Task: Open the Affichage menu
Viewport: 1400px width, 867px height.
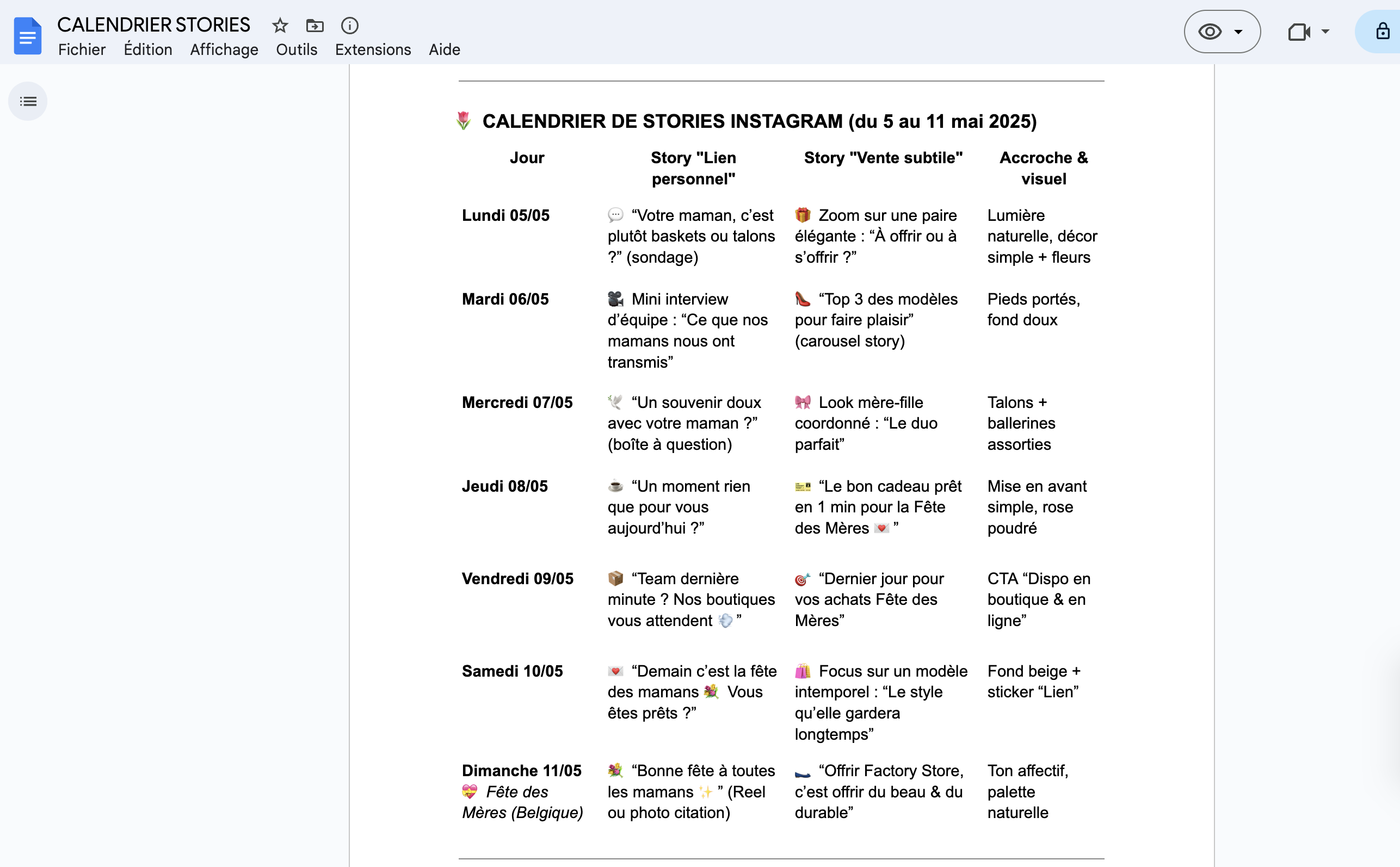Action: (x=224, y=50)
